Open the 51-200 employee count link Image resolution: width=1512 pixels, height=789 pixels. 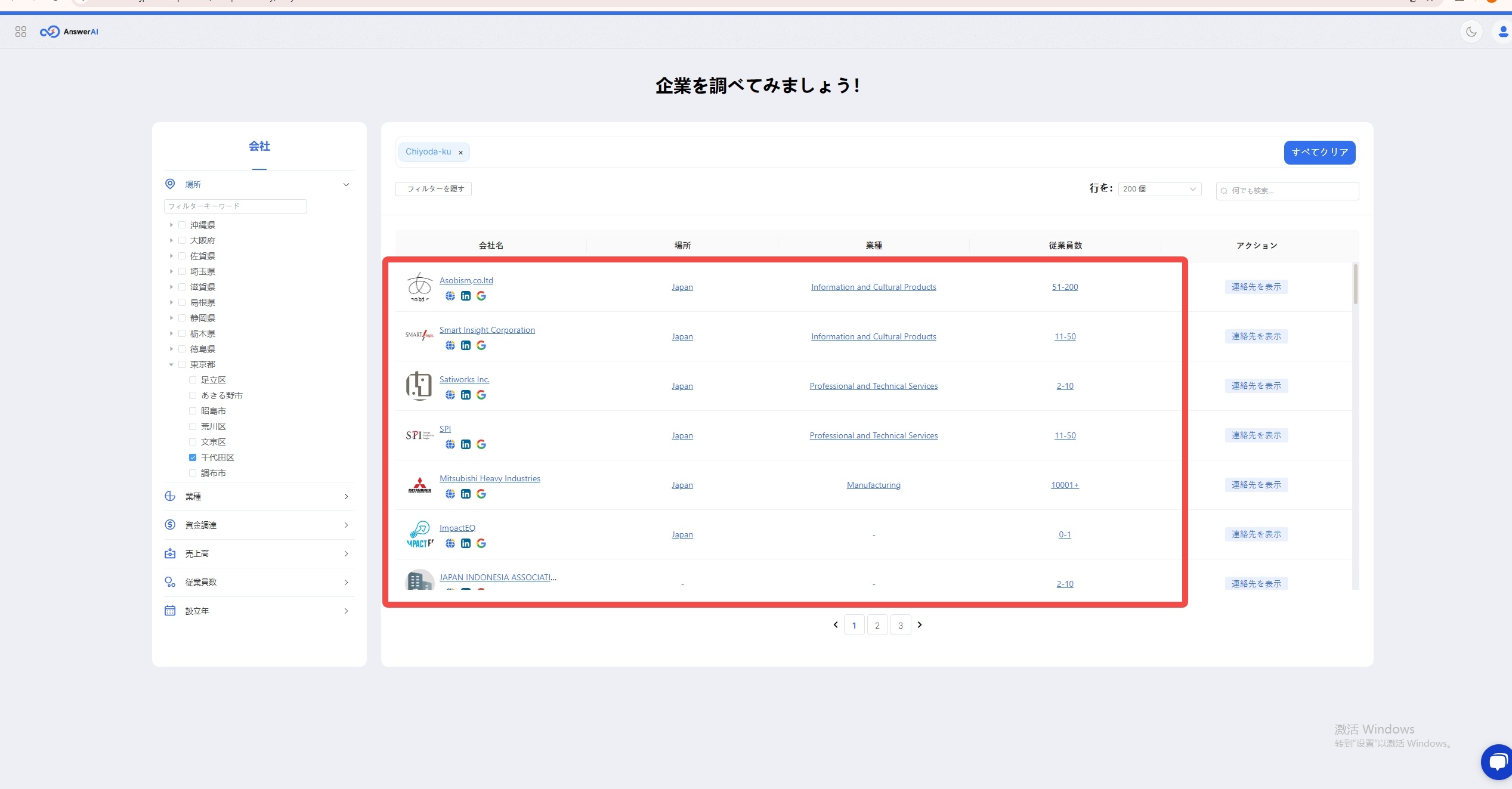coord(1065,287)
